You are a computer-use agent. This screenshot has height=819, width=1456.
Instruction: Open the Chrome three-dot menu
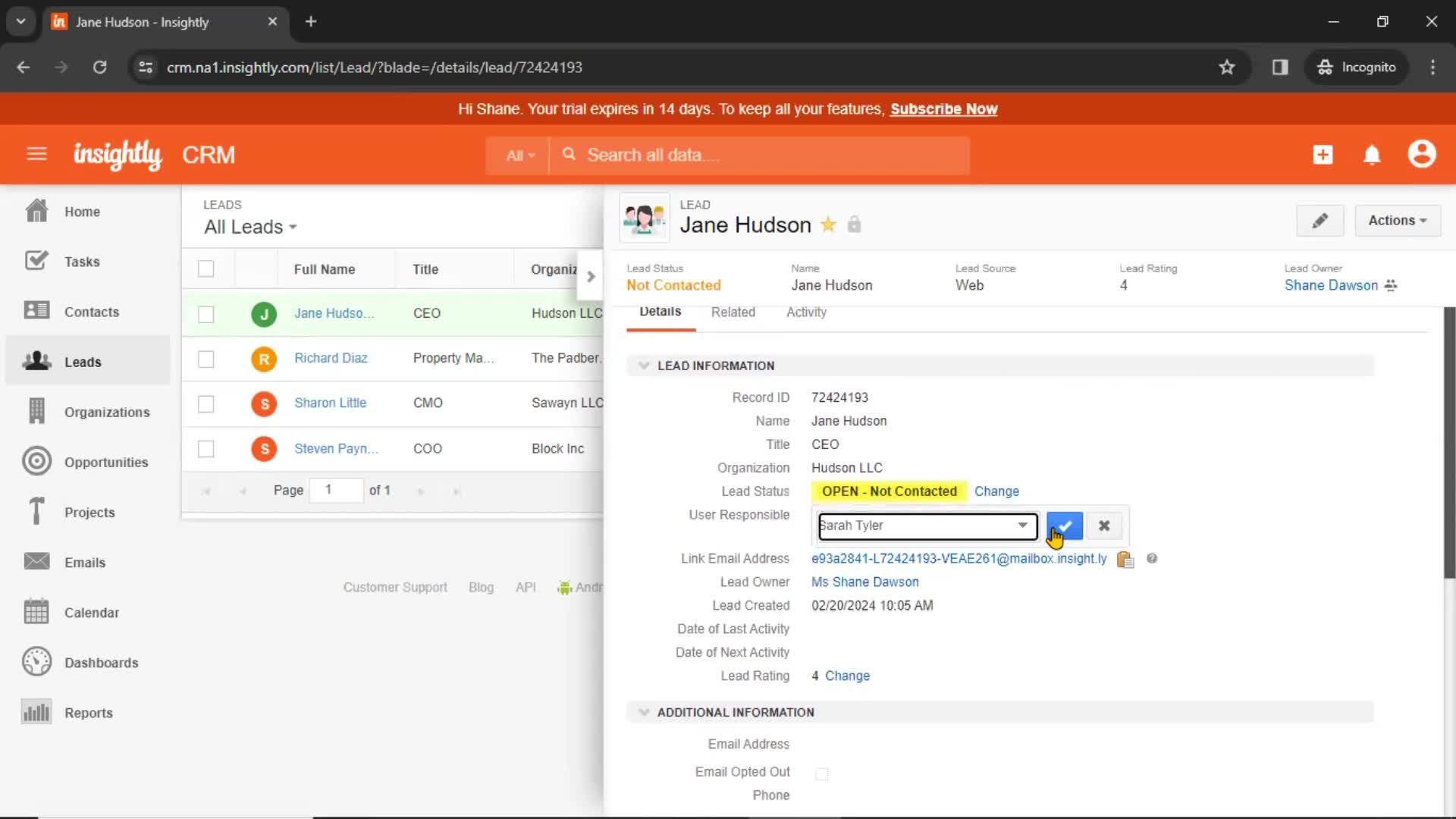tap(1432, 67)
